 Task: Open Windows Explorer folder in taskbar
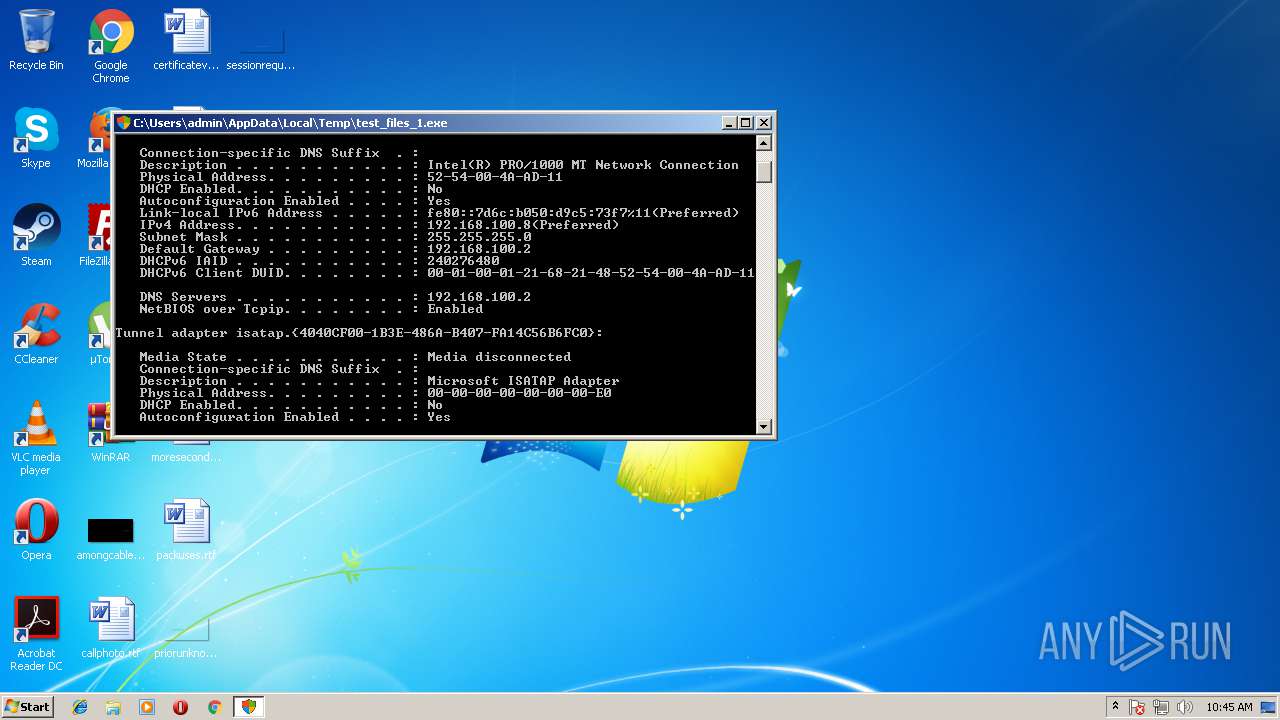113,707
